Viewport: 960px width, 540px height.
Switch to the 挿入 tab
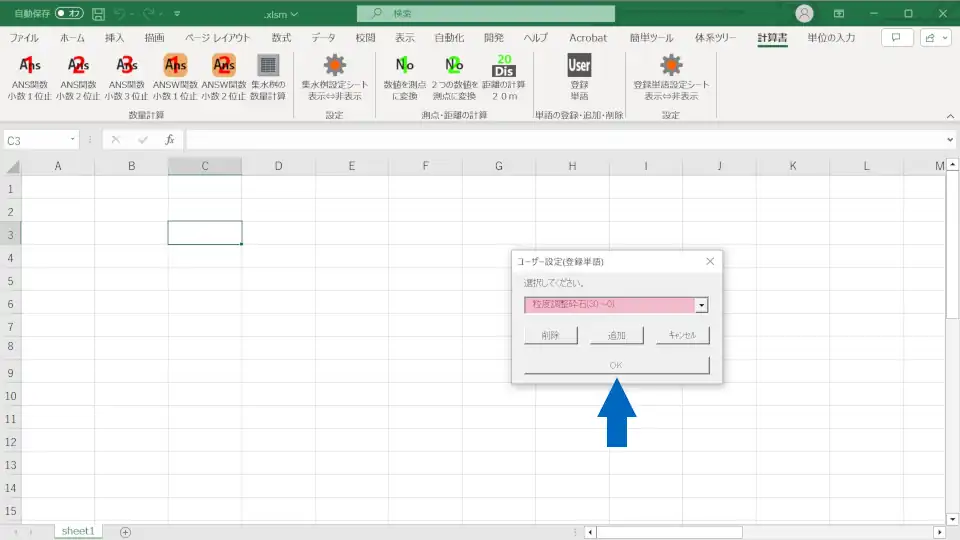(x=114, y=38)
